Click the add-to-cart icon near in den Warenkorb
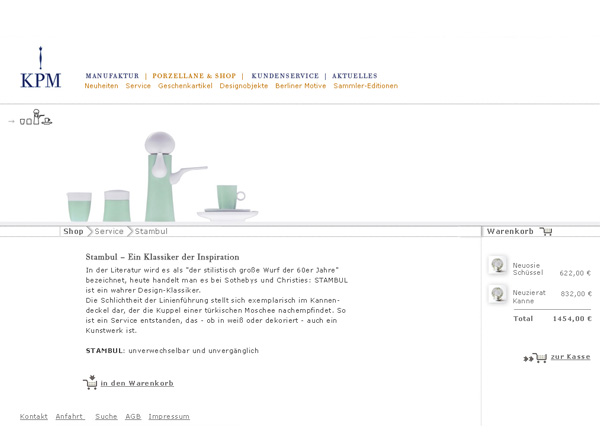The image size is (600, 443). pyautogui.click(x=90, y=382)
